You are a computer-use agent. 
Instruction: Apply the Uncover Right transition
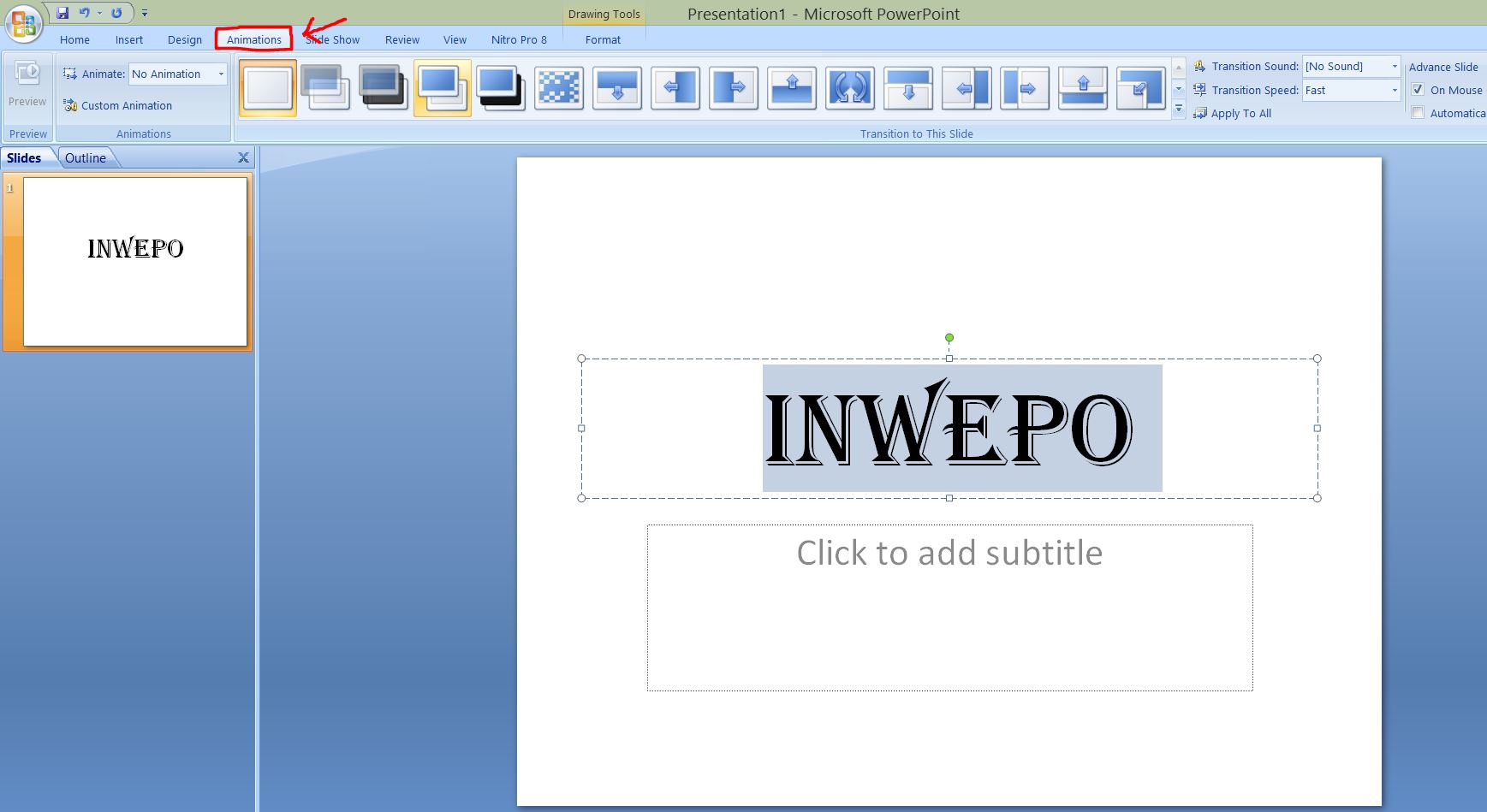[x=1025, y=87]
